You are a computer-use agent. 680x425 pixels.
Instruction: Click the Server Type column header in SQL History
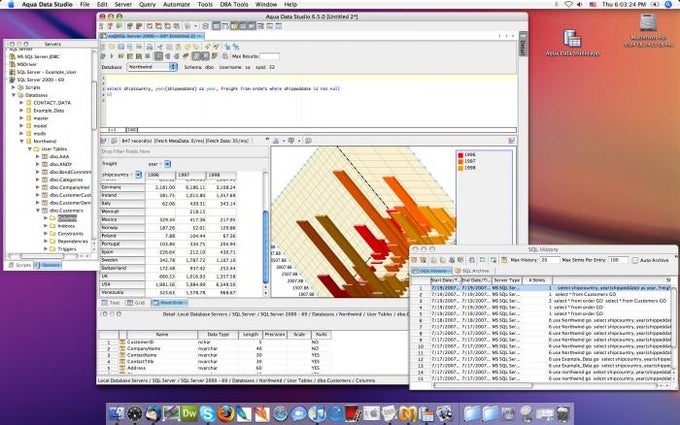point(507,280)
